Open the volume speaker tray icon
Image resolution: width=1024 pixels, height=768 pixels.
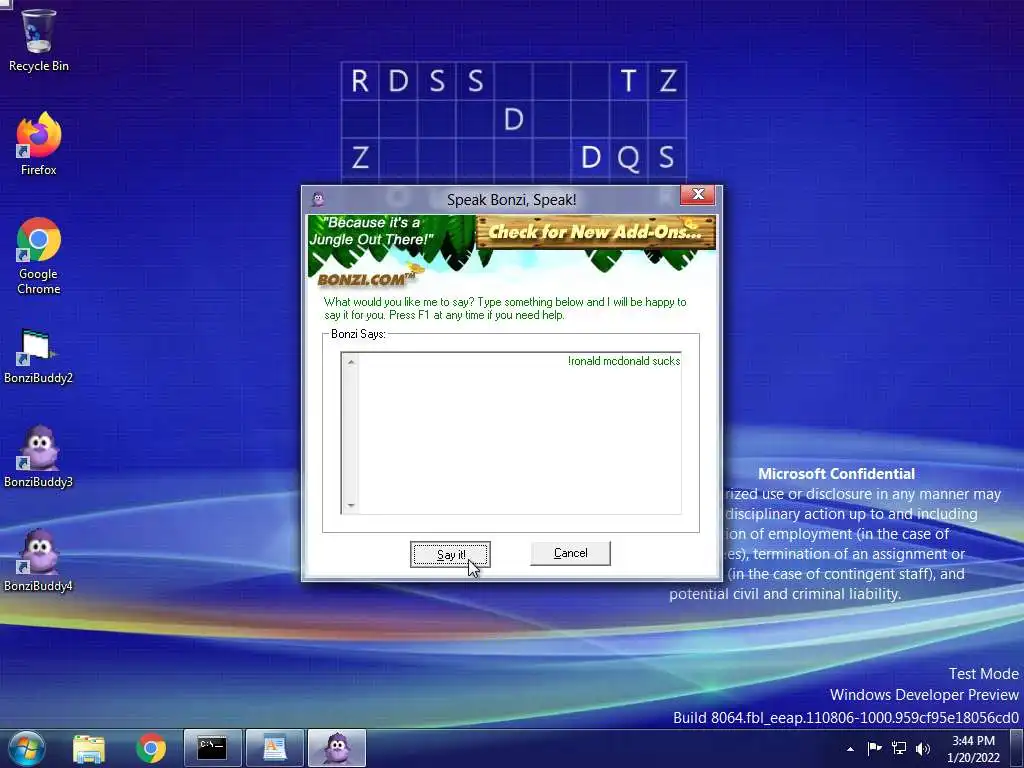click(923, 748)
